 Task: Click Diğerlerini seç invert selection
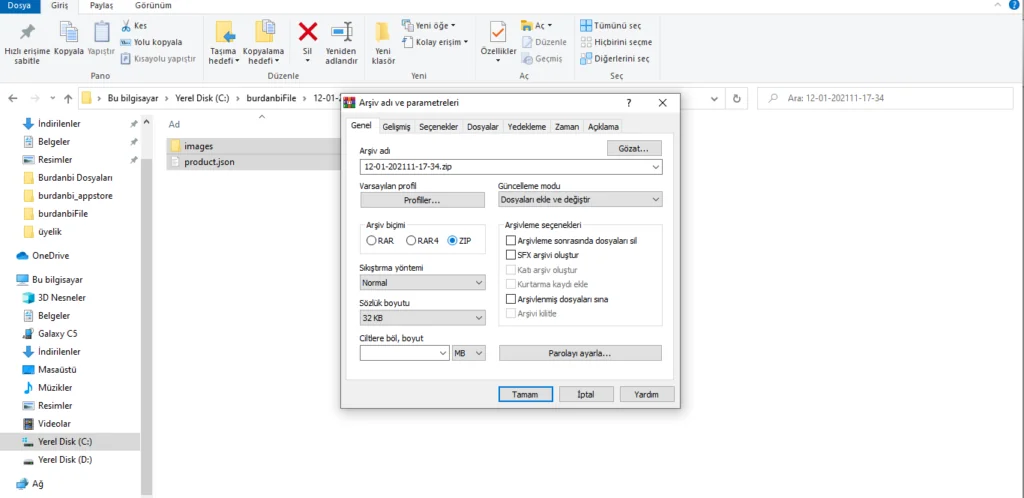(x=615, y=58)
